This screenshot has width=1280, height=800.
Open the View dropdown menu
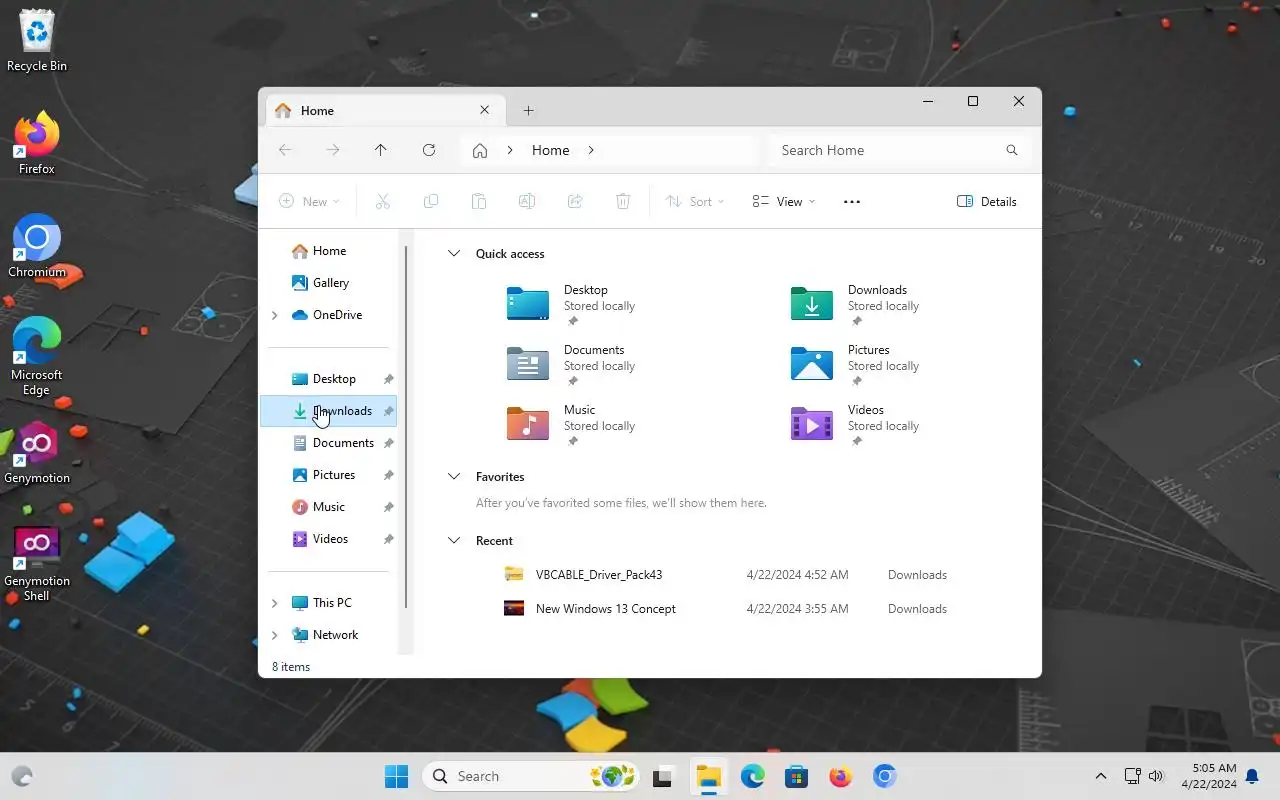tap(784, 201)
